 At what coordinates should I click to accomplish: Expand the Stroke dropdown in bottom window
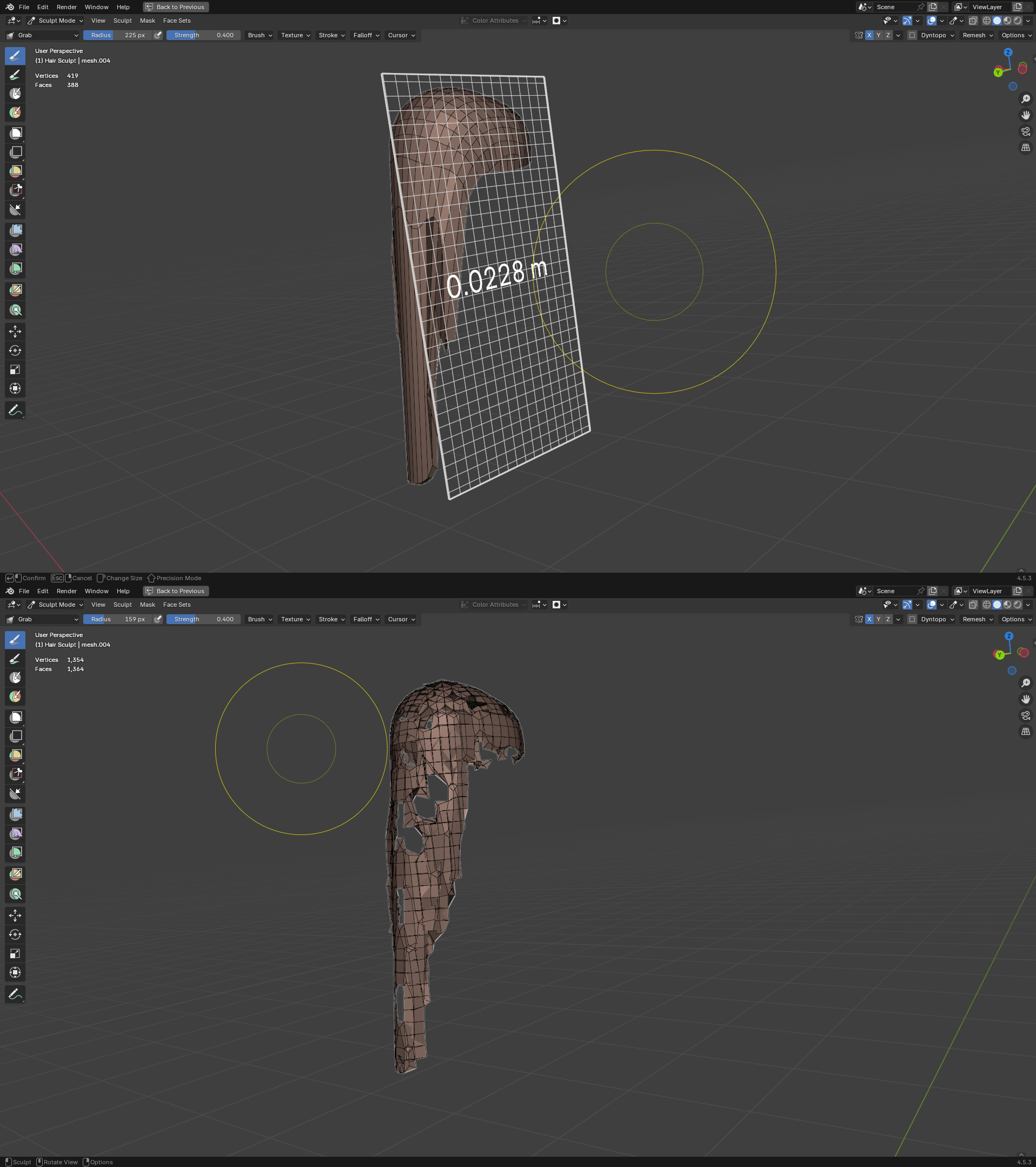[331, 620]
